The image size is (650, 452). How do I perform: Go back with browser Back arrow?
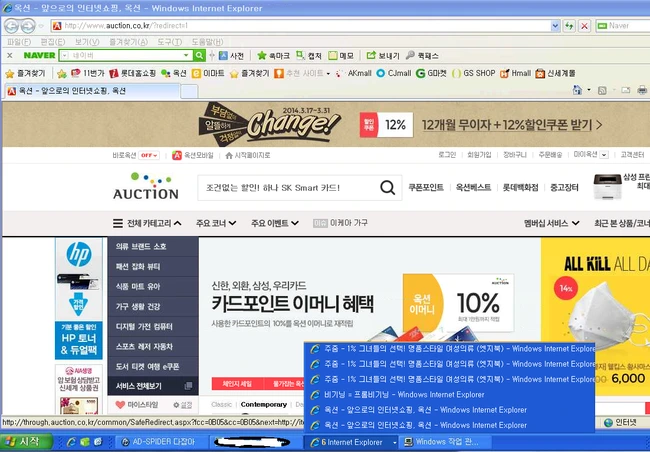point(11,26)
